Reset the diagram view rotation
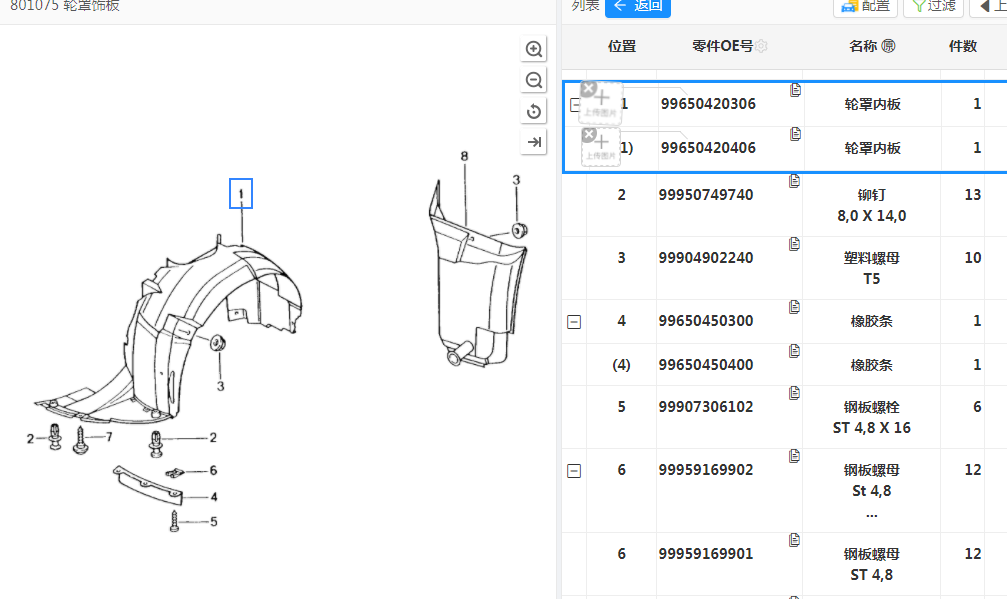The width and height of the screenshot is (1007, 599). coord(534,111)
